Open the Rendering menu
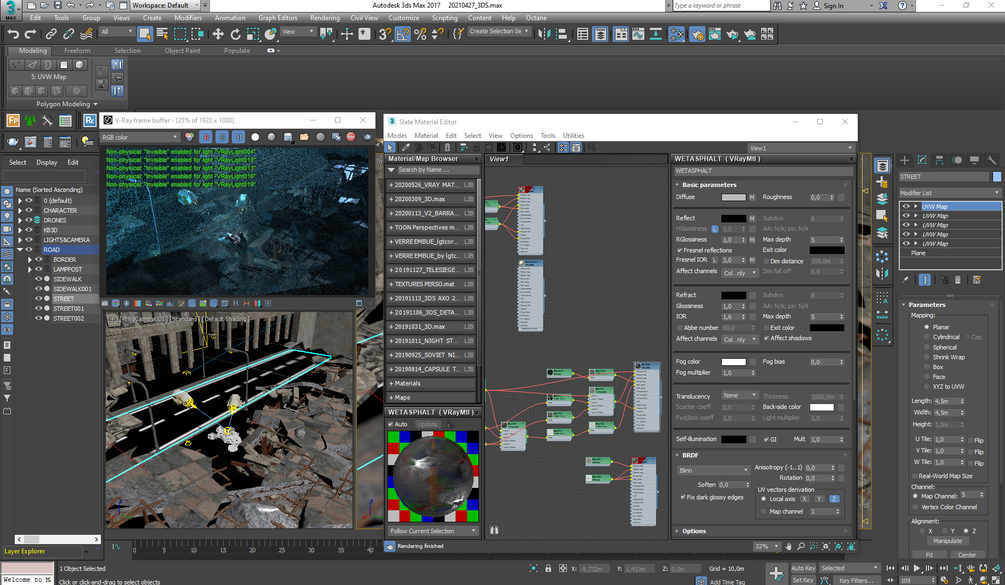The image size is (1005, 585). pos(324,18)
